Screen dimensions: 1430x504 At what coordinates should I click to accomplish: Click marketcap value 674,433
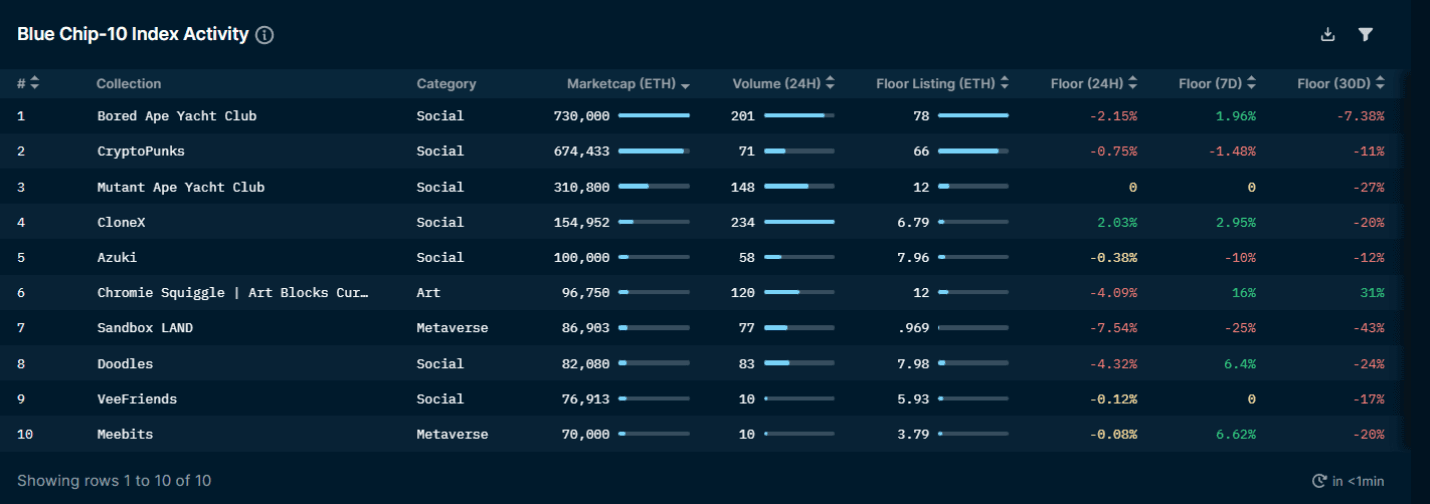(581, 151)
